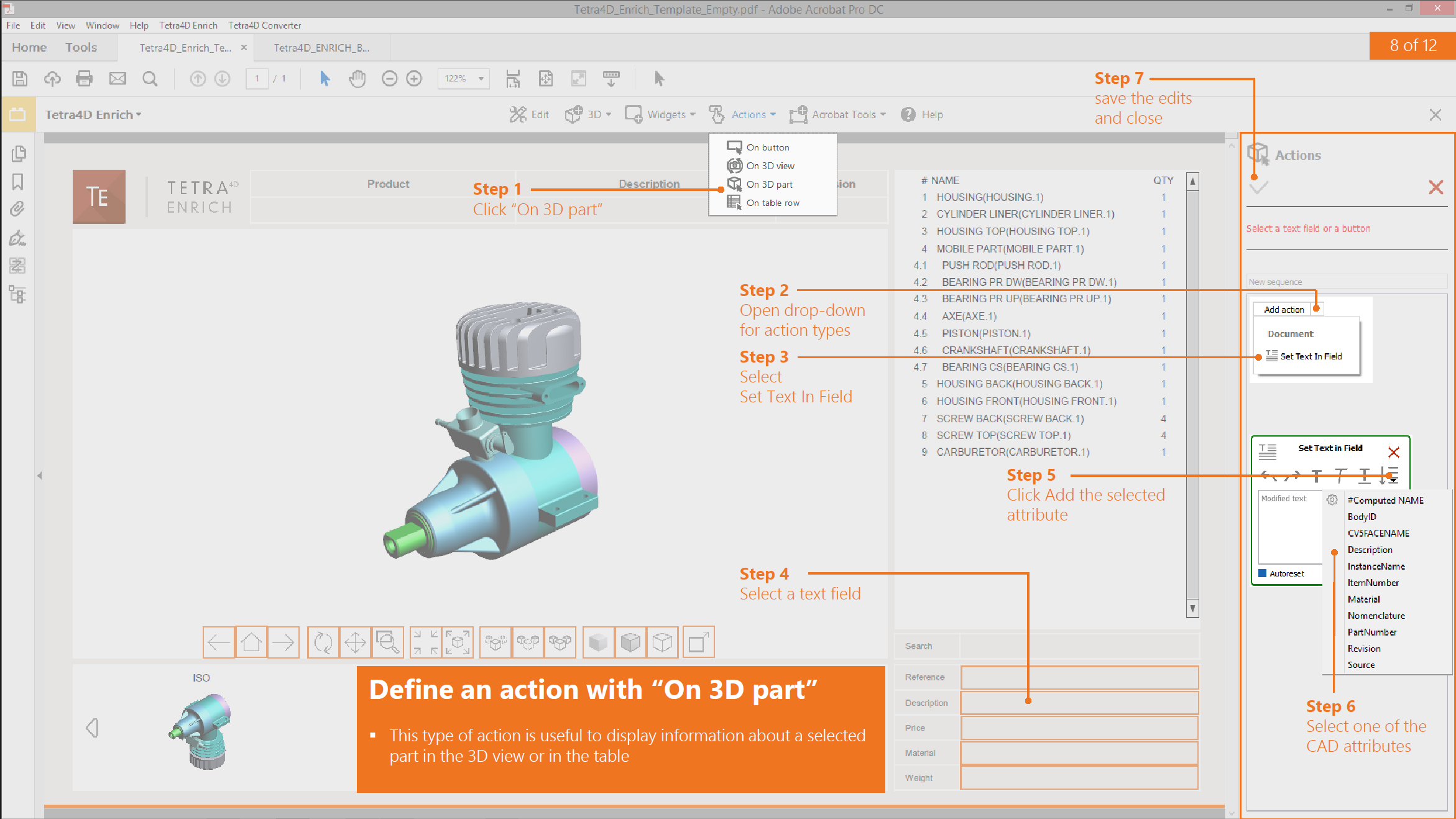
Task: Select PISTON(PISTON.1) table row
Action: 1043,333
